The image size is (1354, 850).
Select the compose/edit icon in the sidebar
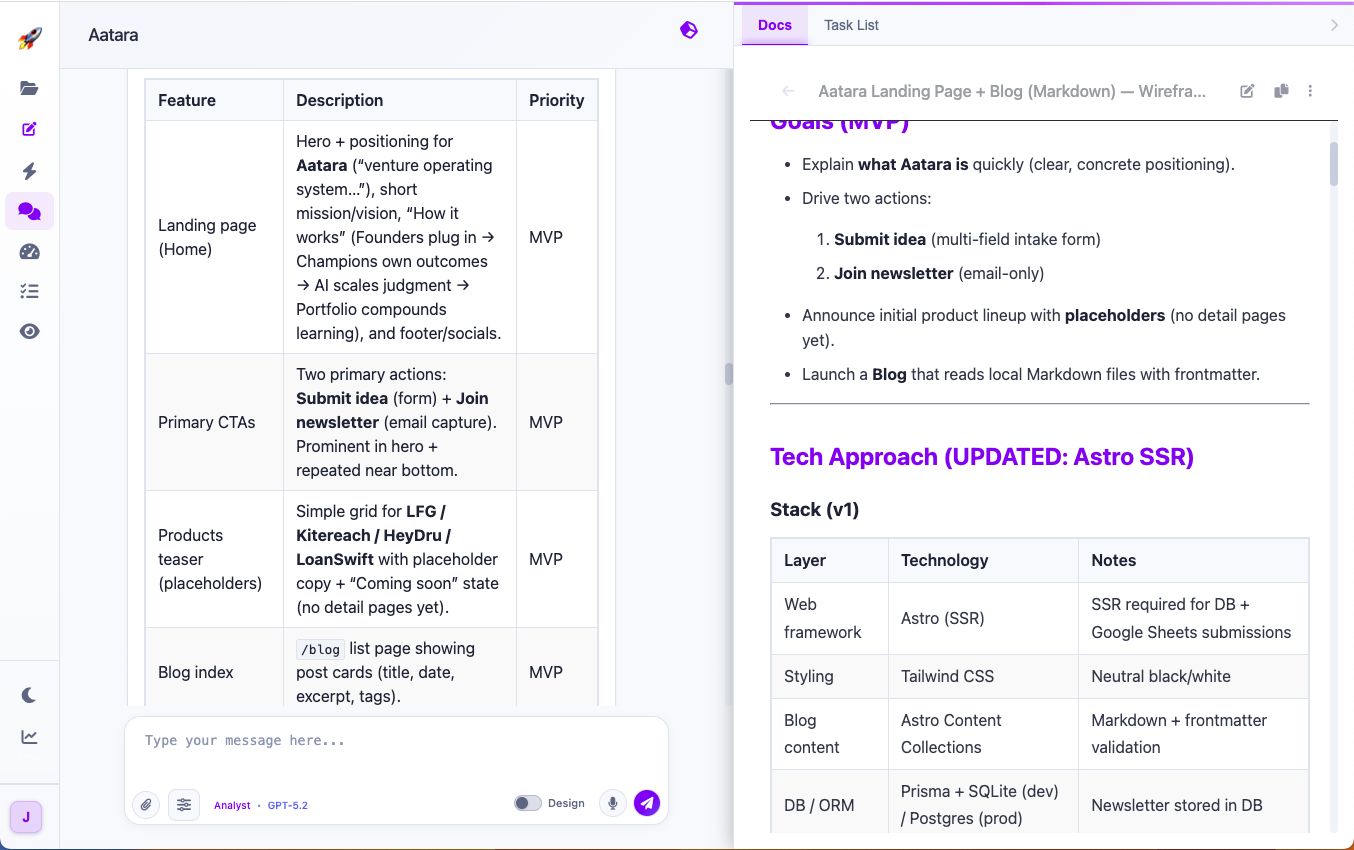[x=29, y=129]
